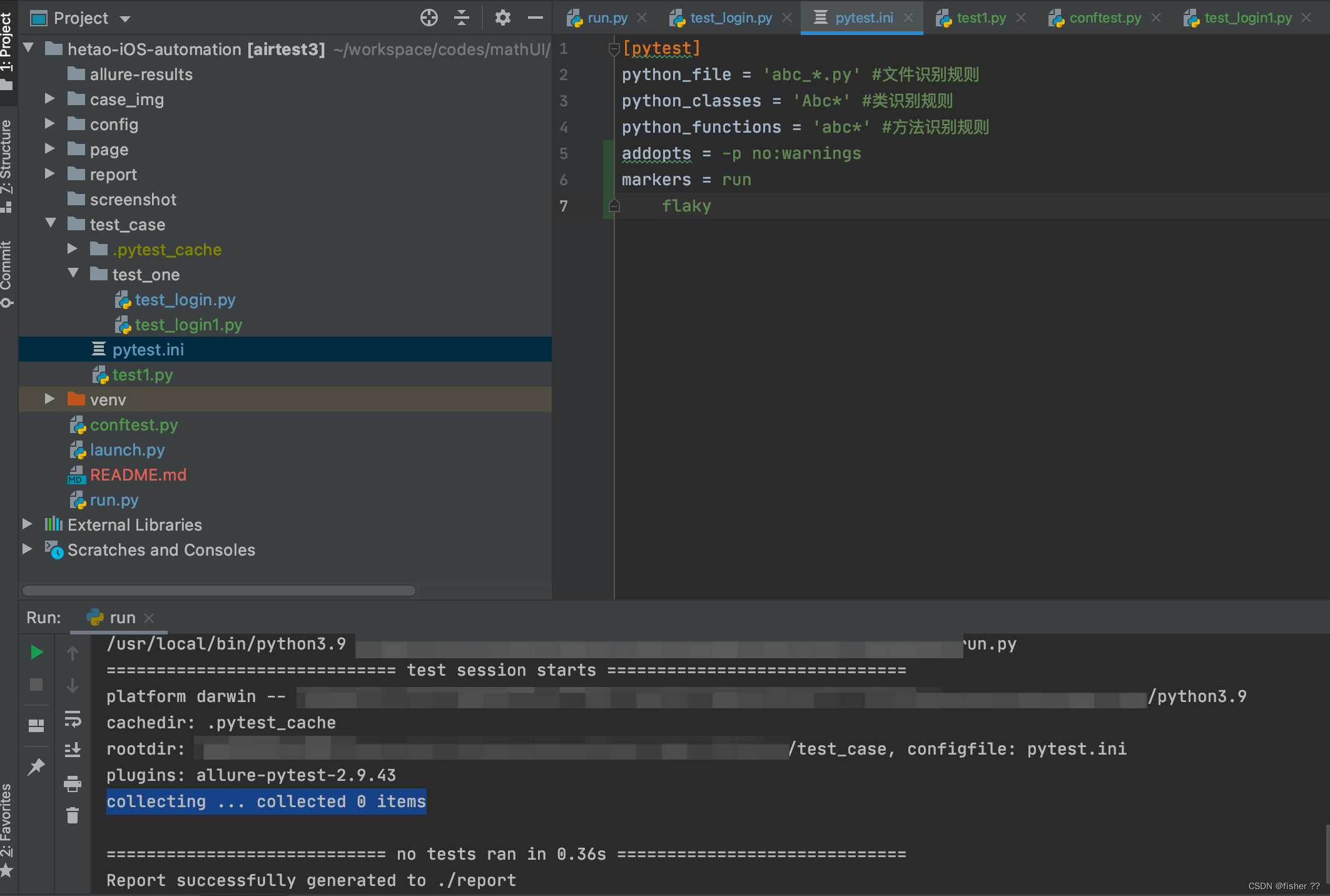Toggle soft-wrap in the Run console
Image resolution: width=1330 pixels, height=896 pixels.
[73, 720]
